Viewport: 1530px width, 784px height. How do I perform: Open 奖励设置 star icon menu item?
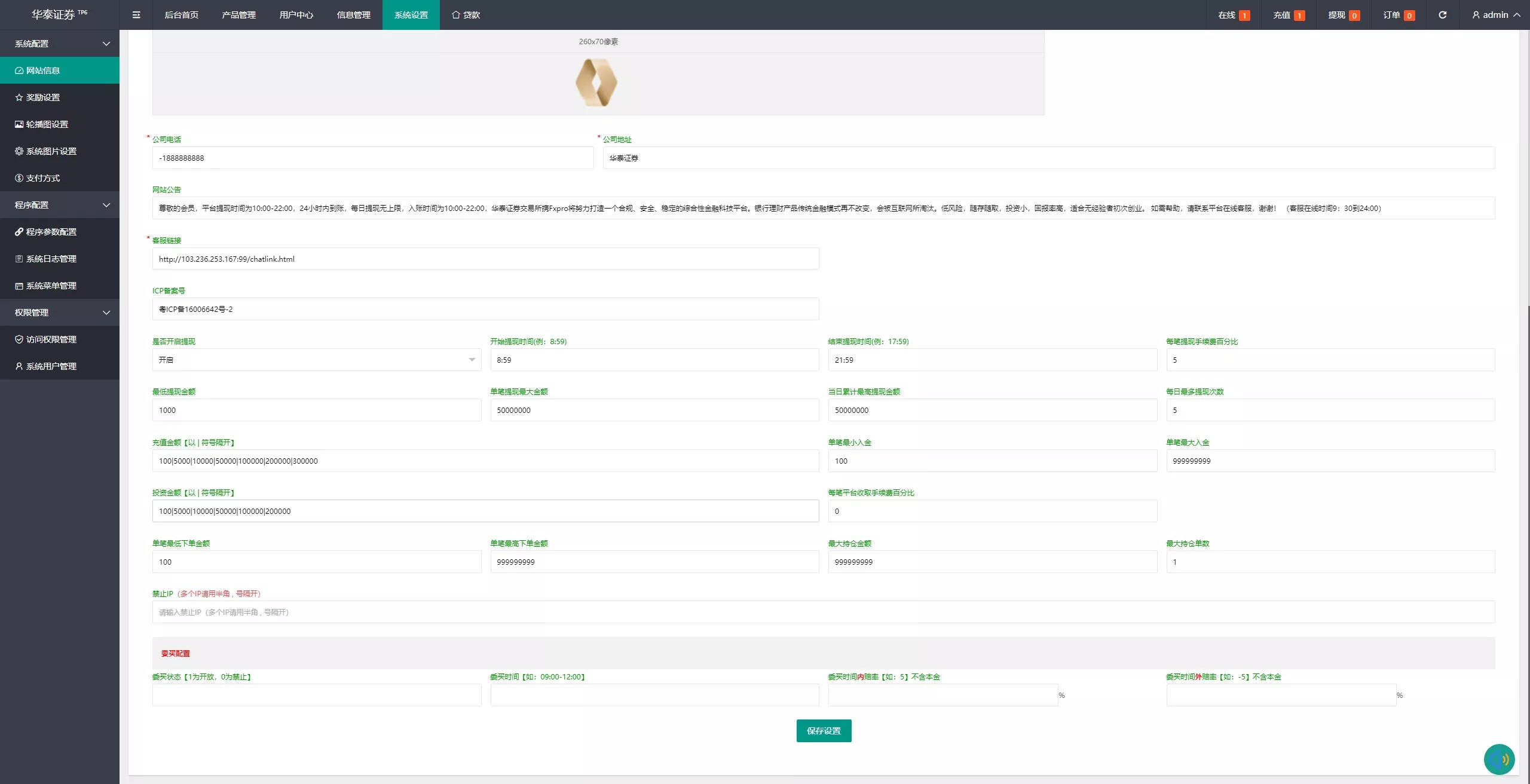(60, 97)
